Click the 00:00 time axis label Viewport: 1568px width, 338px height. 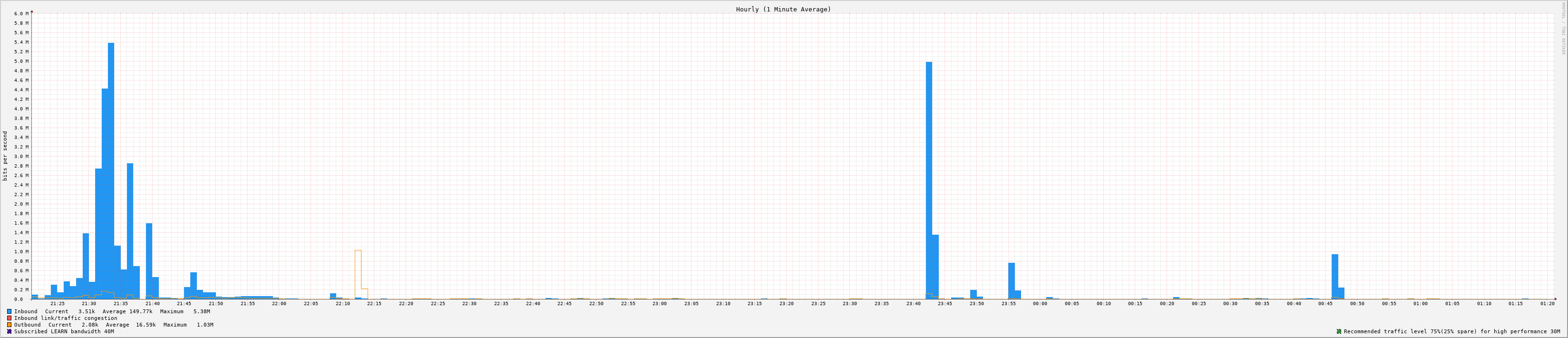click(x=1040, y=303)
